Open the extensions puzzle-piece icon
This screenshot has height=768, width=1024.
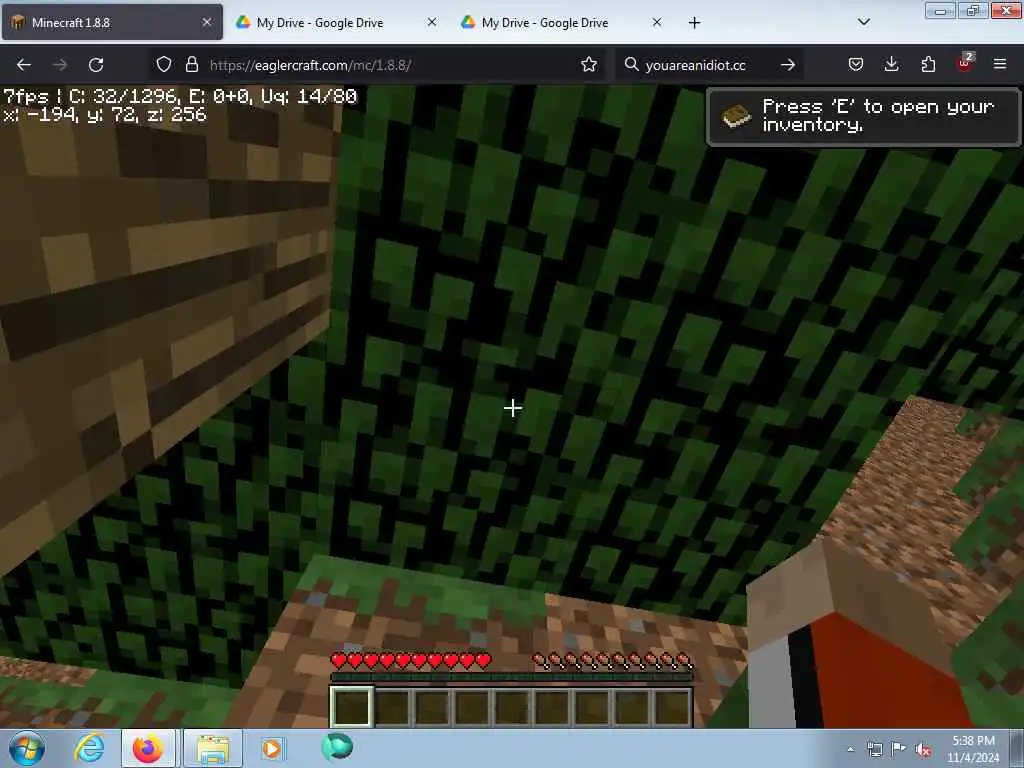tap(928, 64)
